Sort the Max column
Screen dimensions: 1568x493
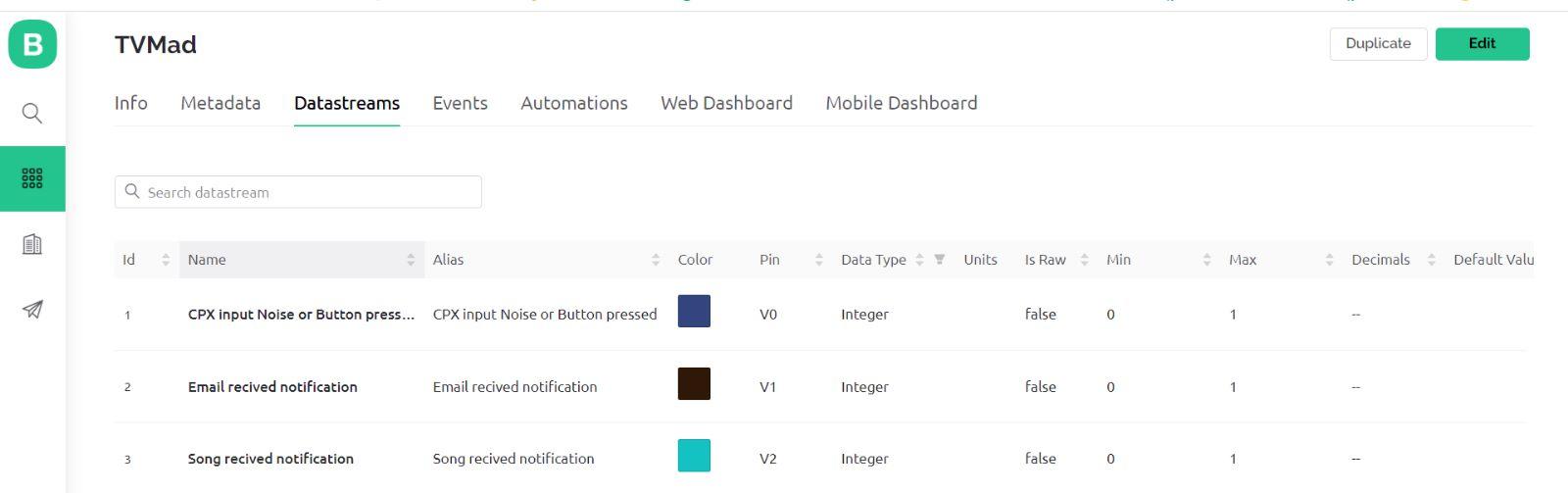[x=1329, y=260]
